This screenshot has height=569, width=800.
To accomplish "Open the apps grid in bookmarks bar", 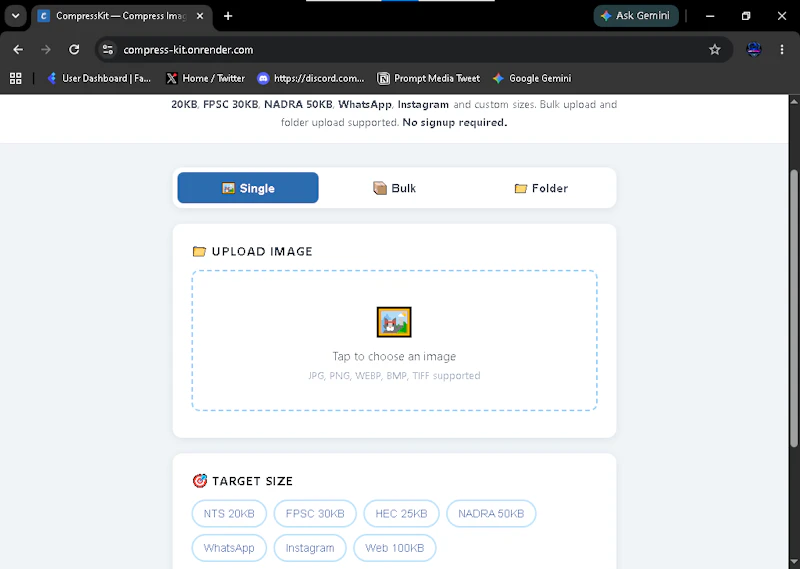I will [16, 78].
